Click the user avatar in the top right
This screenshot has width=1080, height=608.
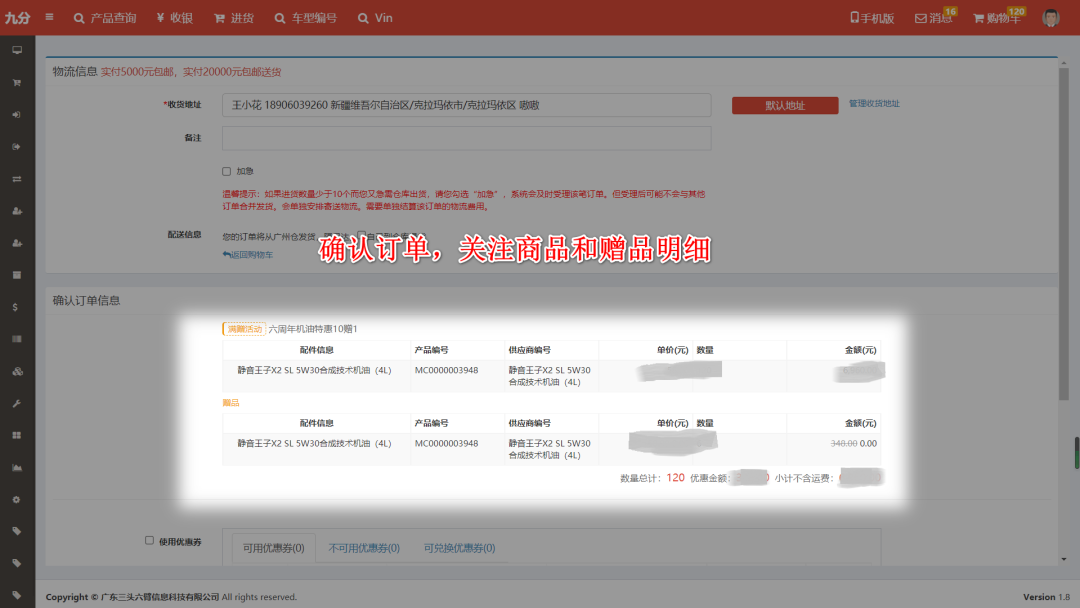click(1049, 17)
